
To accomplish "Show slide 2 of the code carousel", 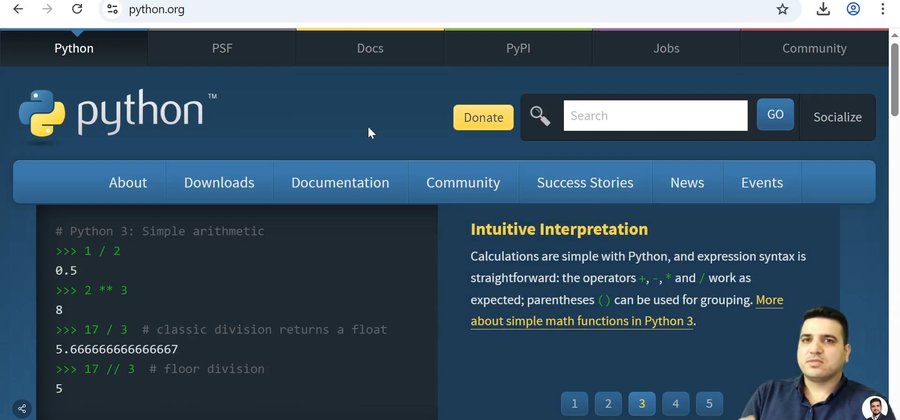I will pos(608,404).
